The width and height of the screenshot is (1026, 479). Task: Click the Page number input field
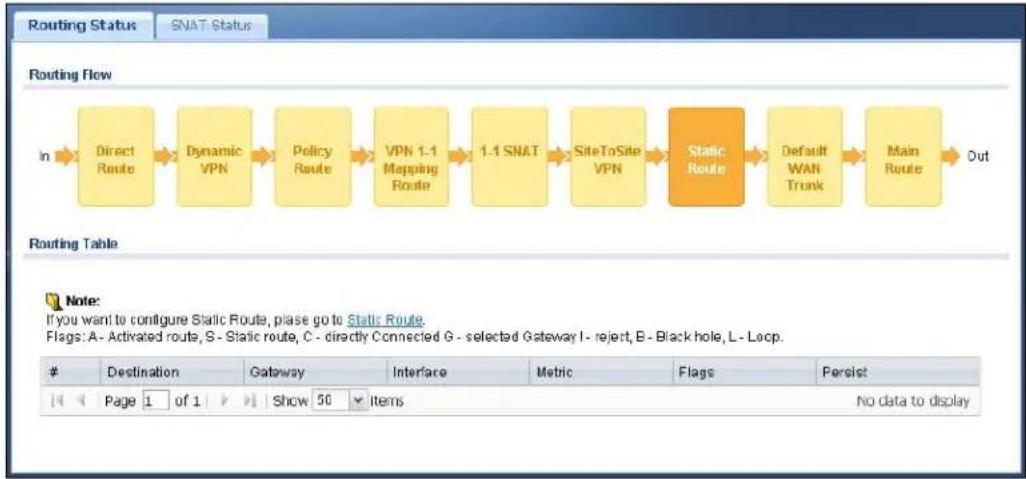(x=156, y=400)
